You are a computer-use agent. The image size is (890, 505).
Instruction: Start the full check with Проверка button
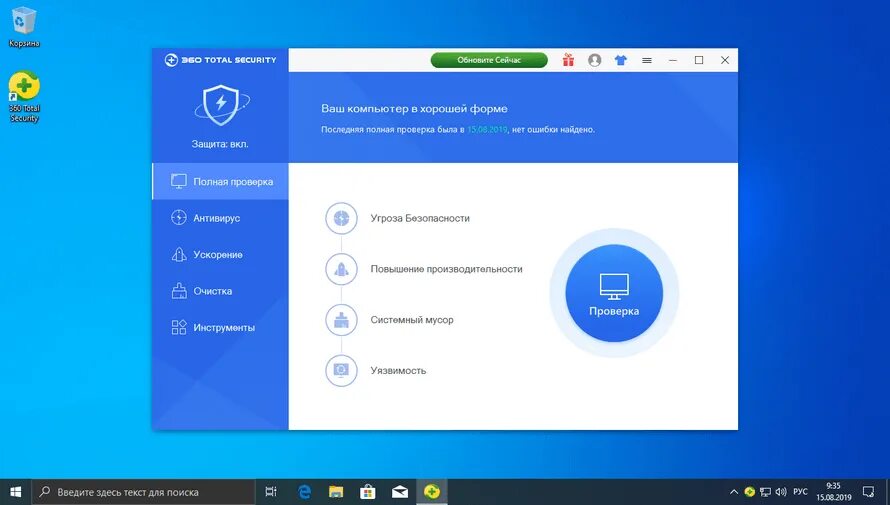coord(614,293)
